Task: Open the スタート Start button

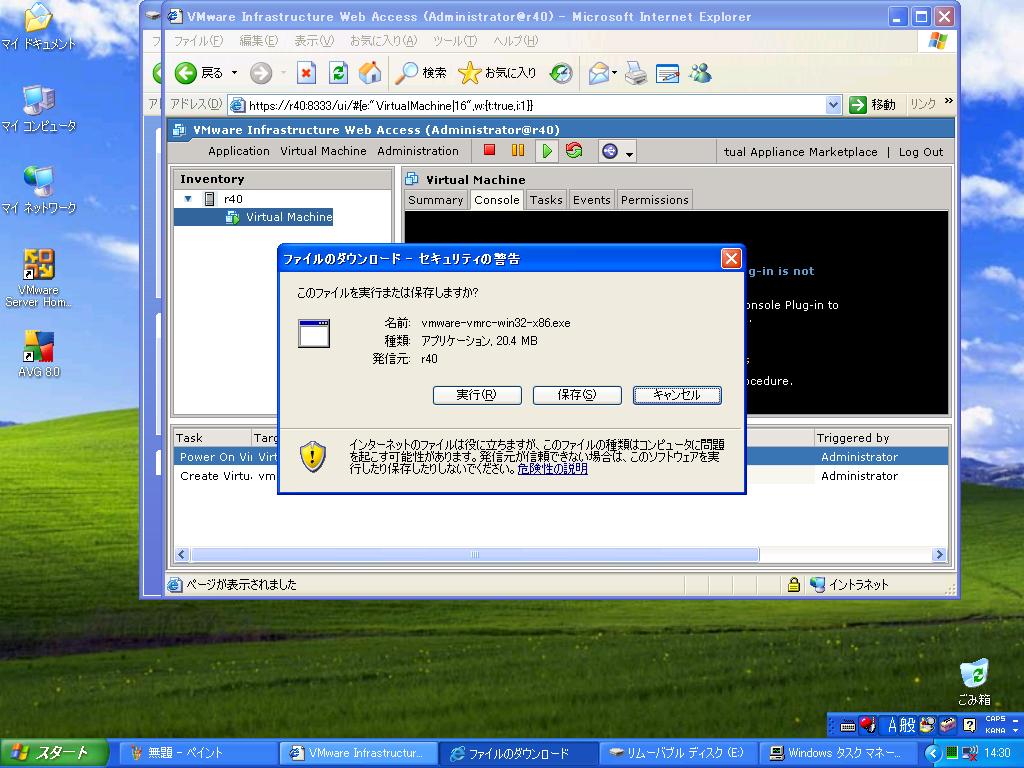Action: 54,753
